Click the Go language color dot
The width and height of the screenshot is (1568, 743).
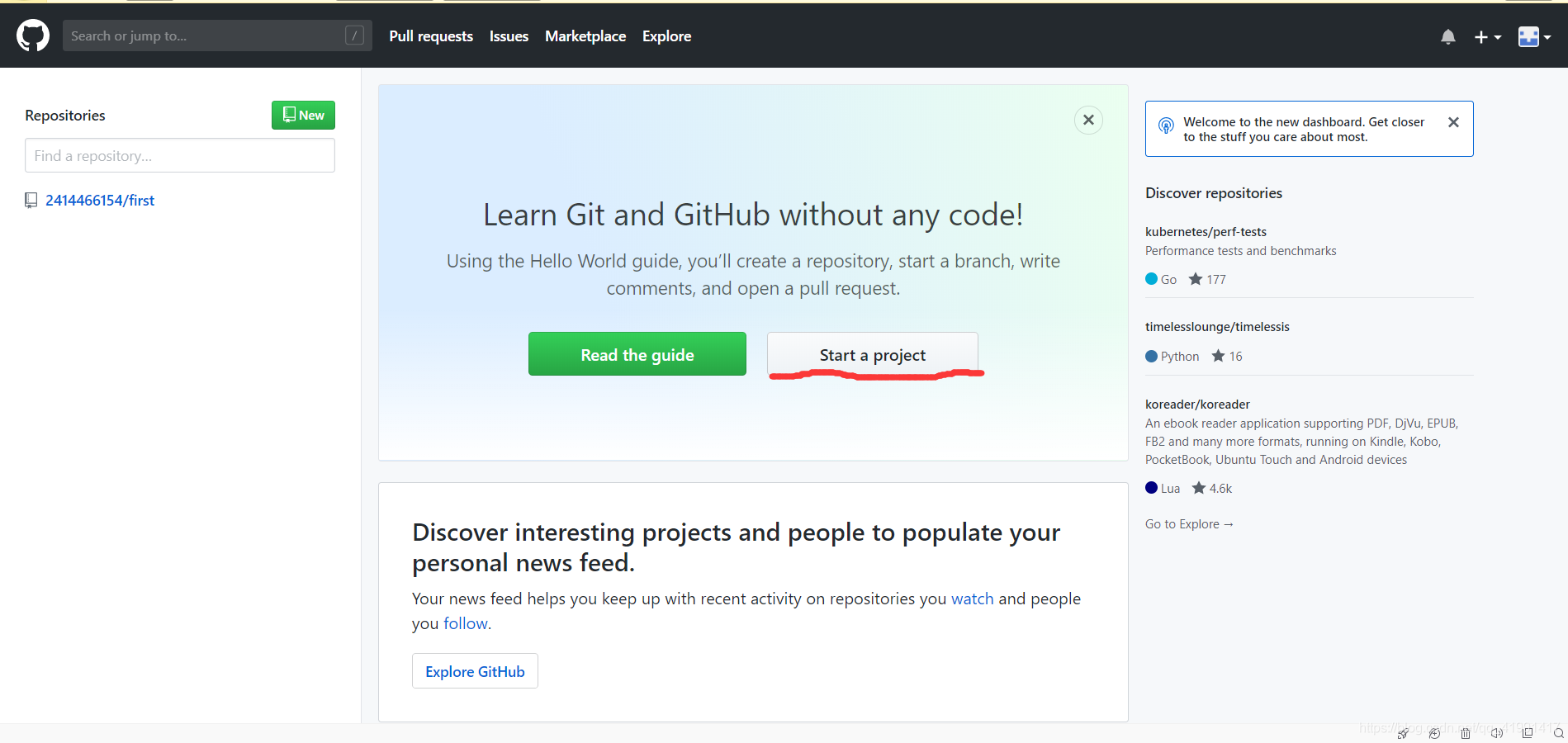pyautogui.click(x=1151, y=279)
